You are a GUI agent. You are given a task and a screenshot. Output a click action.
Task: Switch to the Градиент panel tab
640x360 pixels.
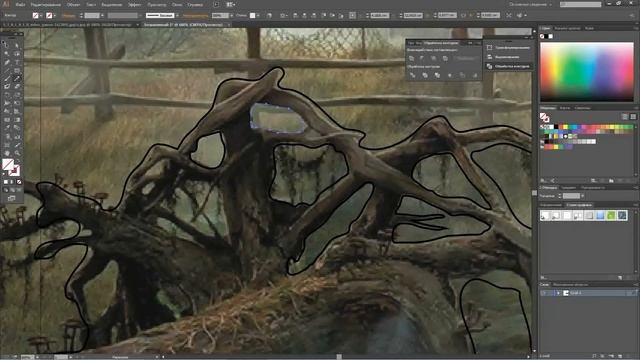pos(568,188)
